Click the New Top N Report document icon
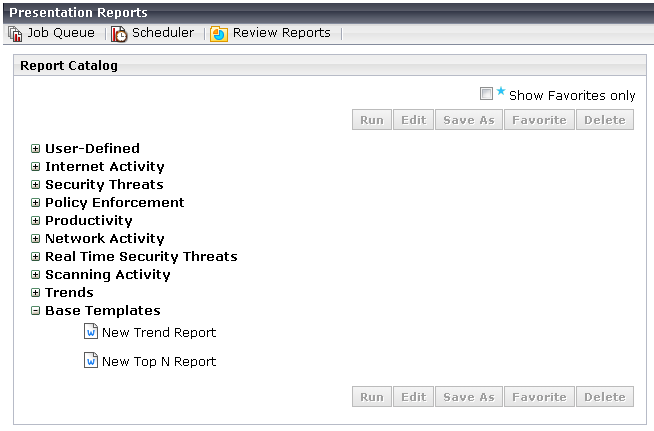The image size is (654, 431). pos(91,360)
